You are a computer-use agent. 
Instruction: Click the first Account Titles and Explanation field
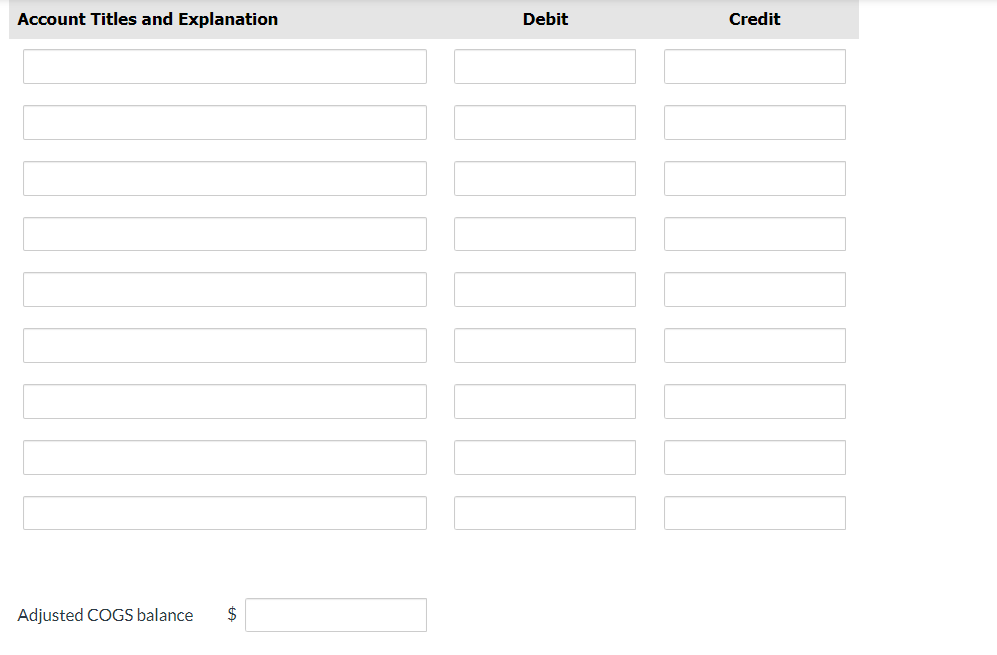(x=224, y=66)
